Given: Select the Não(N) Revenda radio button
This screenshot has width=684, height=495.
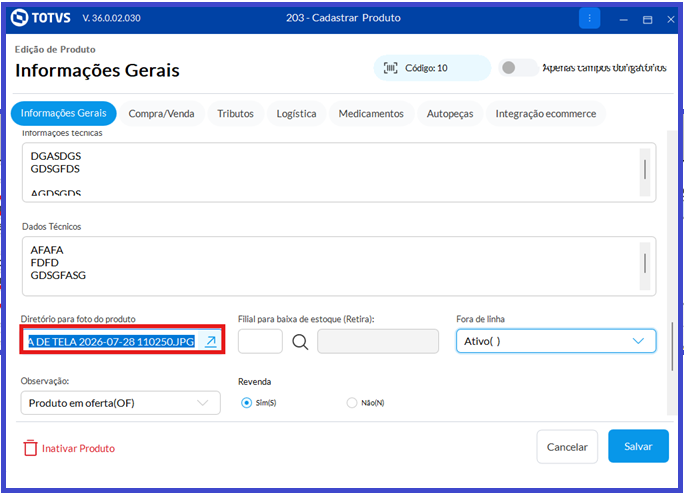Looking at the screenshot, I should pos(352,403).
